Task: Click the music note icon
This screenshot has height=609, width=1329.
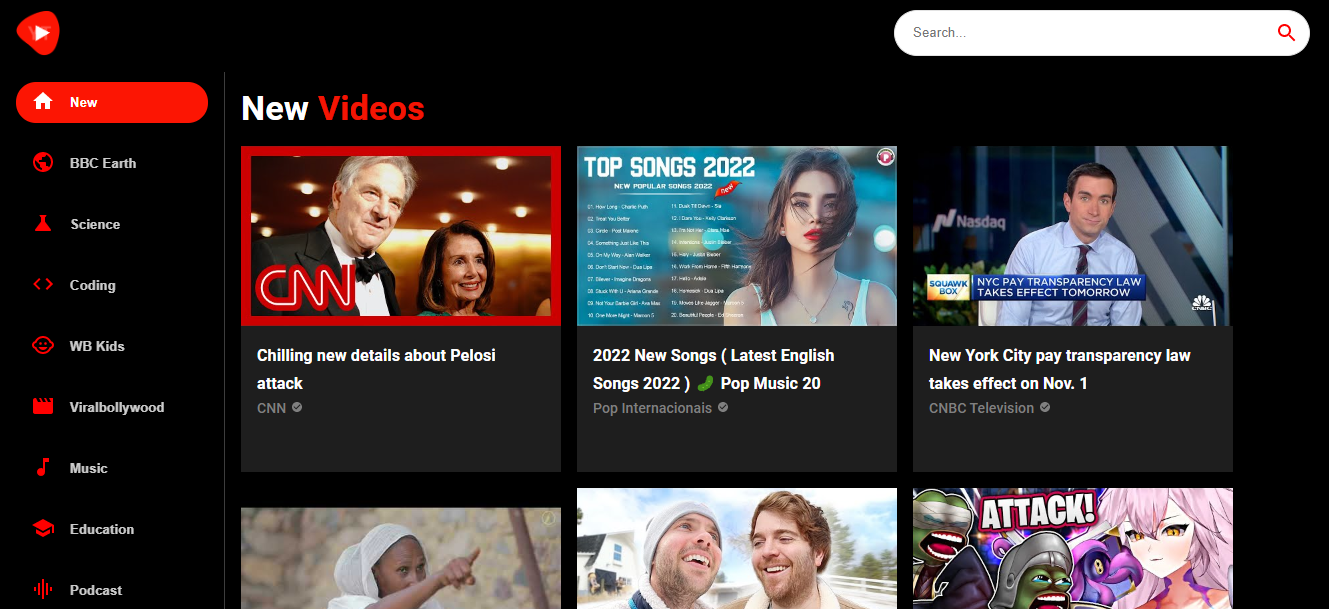Action: point(43,468)
